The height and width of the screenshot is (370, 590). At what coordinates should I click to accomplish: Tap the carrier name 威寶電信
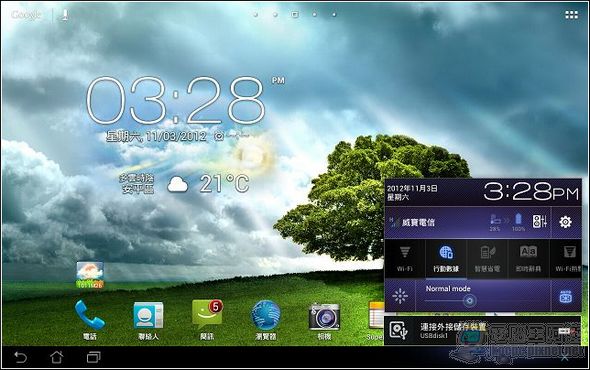coord(418,222)
